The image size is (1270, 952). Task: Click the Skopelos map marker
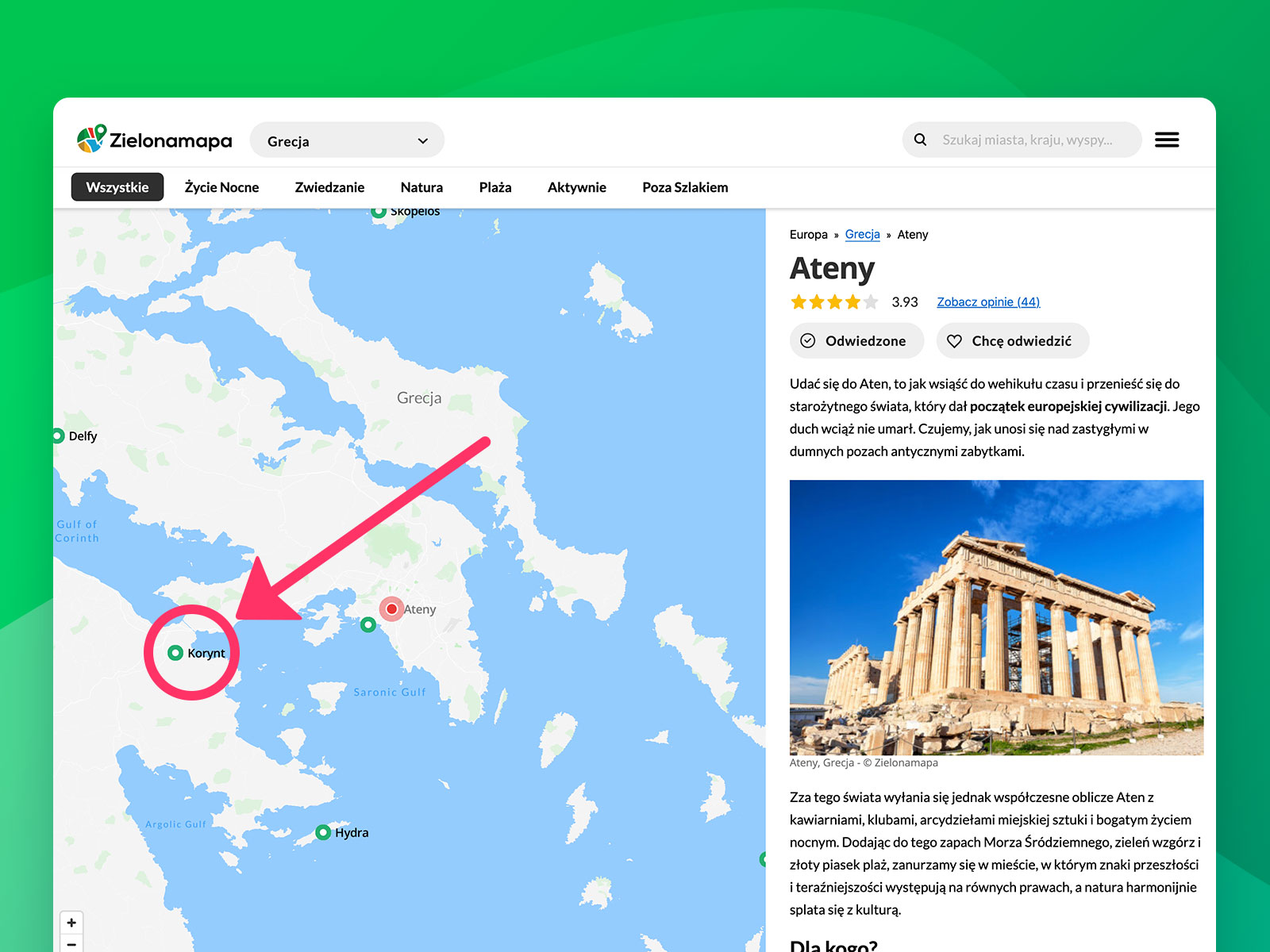click(379, 211)
